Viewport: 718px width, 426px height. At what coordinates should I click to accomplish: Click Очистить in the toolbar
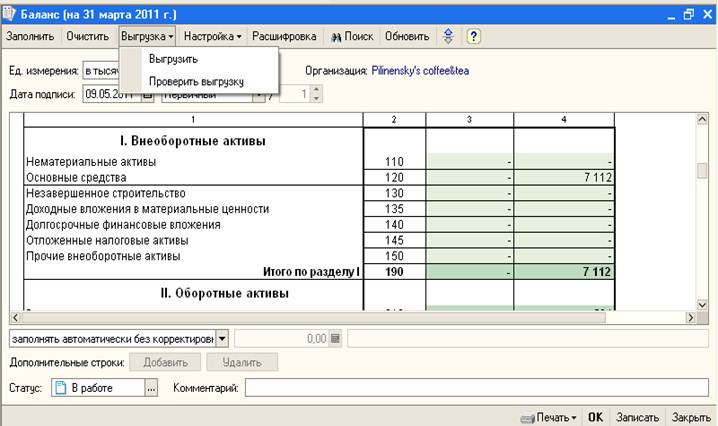[x=87, y=36]
